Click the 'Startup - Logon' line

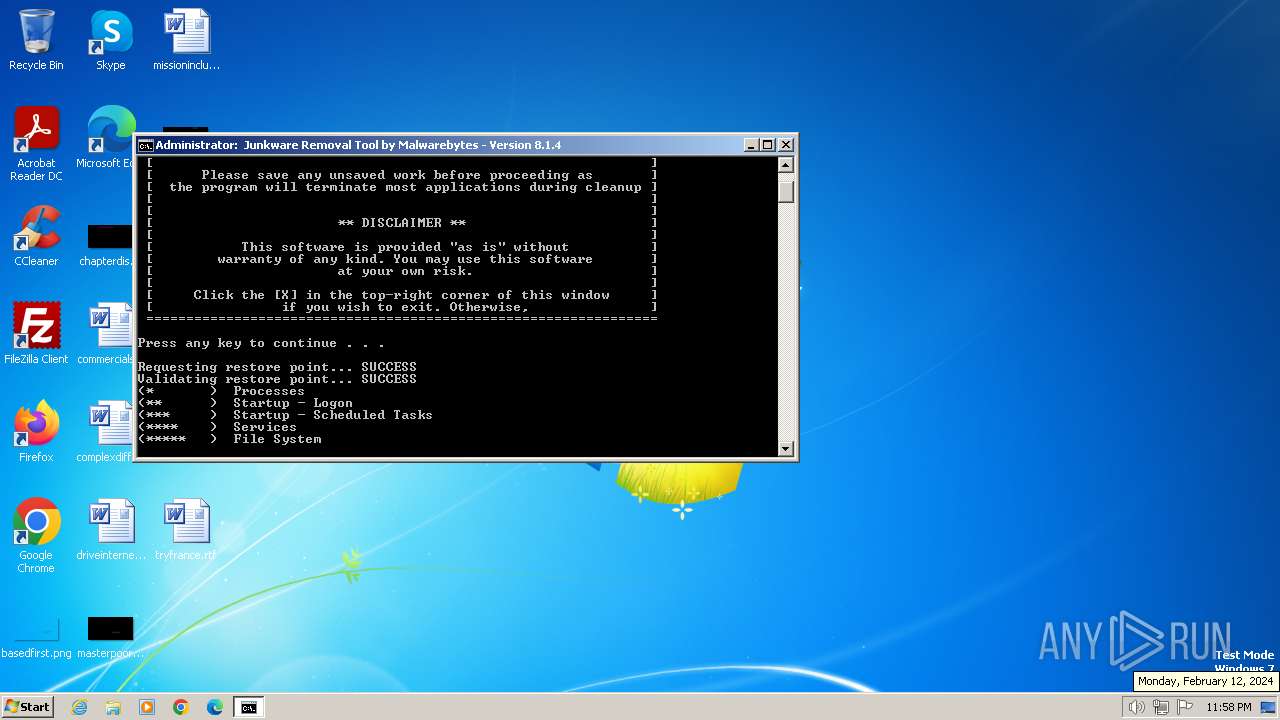coord(245,403)
